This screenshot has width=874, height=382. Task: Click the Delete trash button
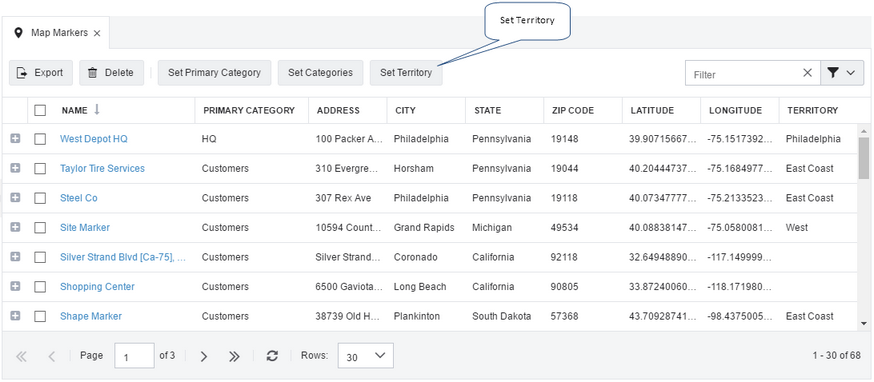click(x=111, y=72)
